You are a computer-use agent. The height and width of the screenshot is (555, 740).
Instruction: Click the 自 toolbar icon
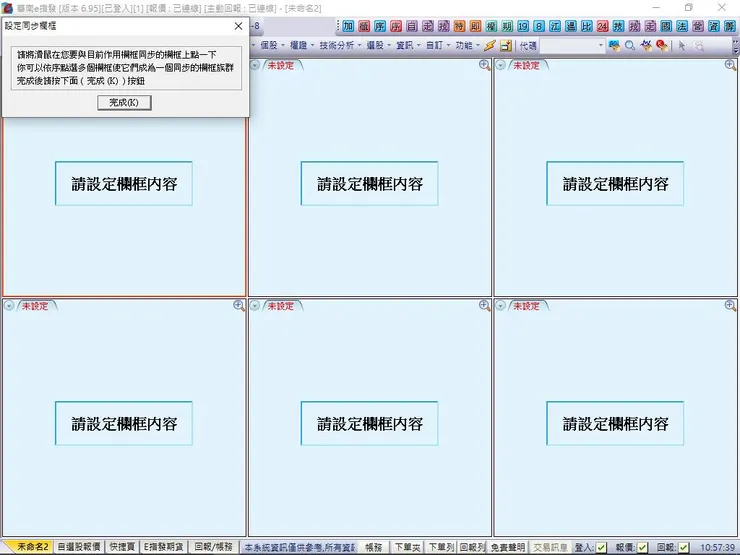[x=412, y=26]
